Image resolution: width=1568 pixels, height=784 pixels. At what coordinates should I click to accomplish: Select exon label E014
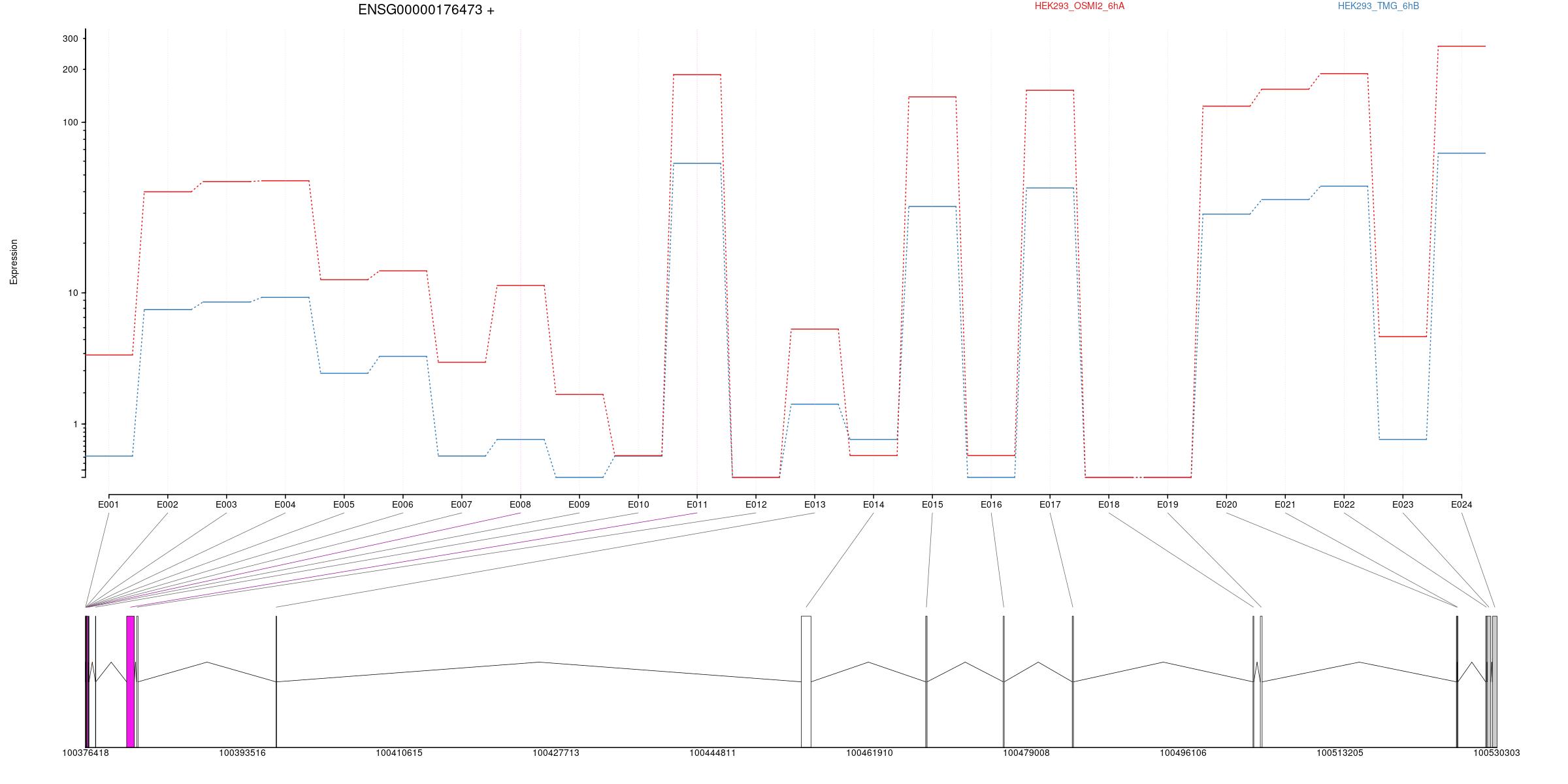click(874, 504)
